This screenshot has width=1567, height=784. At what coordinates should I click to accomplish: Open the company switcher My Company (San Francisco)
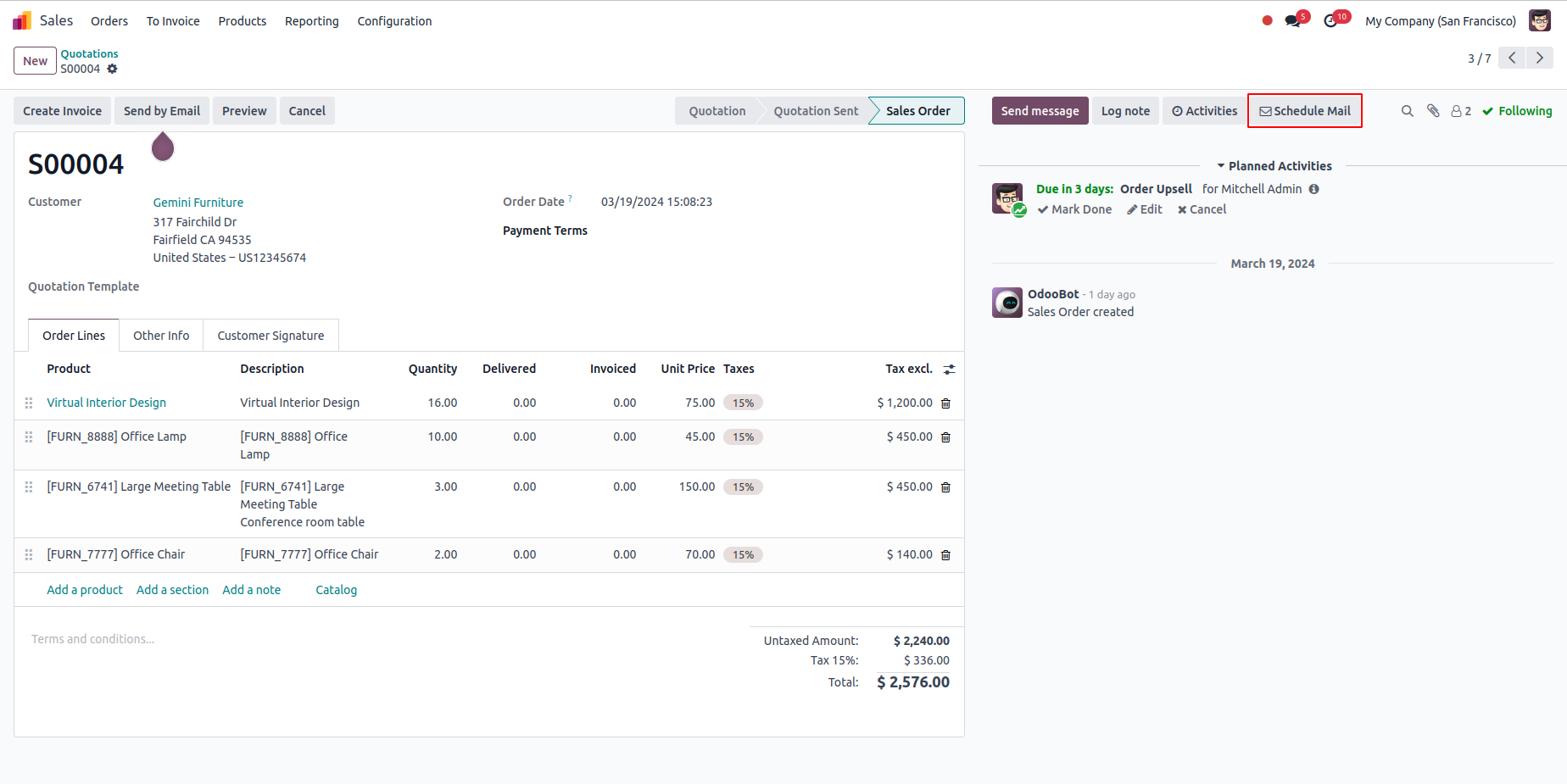tap(1440, 21)
